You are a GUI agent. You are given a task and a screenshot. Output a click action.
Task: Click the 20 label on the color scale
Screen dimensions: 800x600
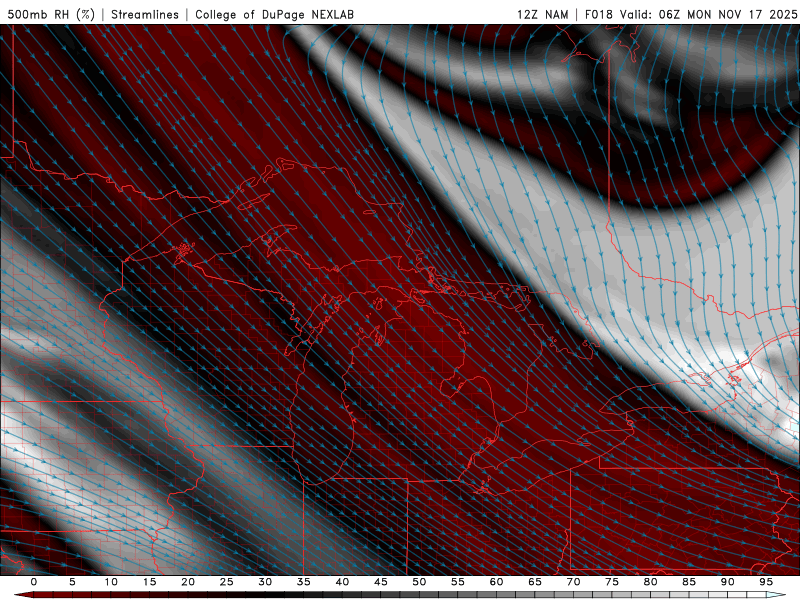click(x=188, y=582)
